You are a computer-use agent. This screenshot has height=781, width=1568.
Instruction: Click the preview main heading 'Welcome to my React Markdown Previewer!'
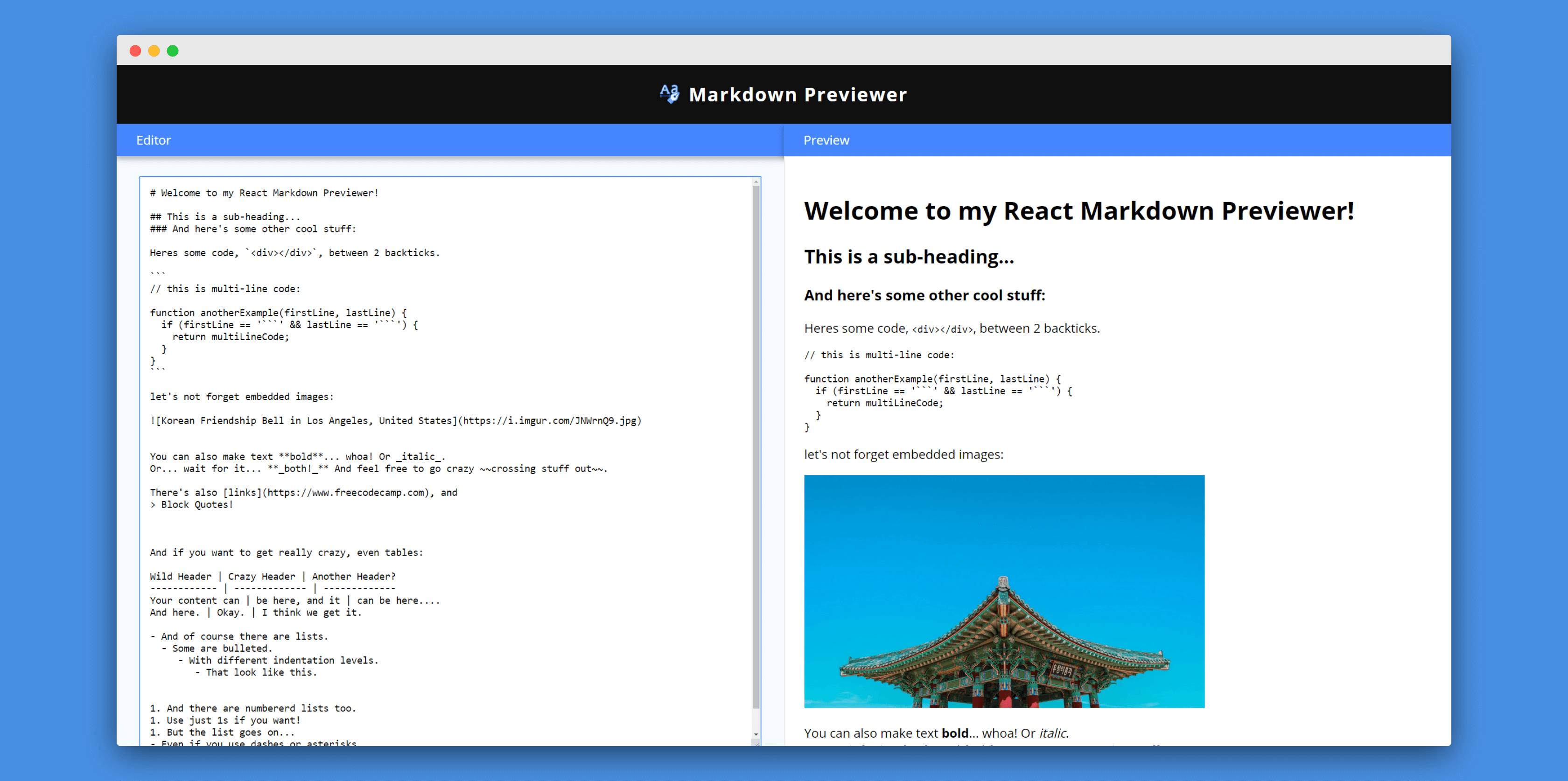(1078, 211)
